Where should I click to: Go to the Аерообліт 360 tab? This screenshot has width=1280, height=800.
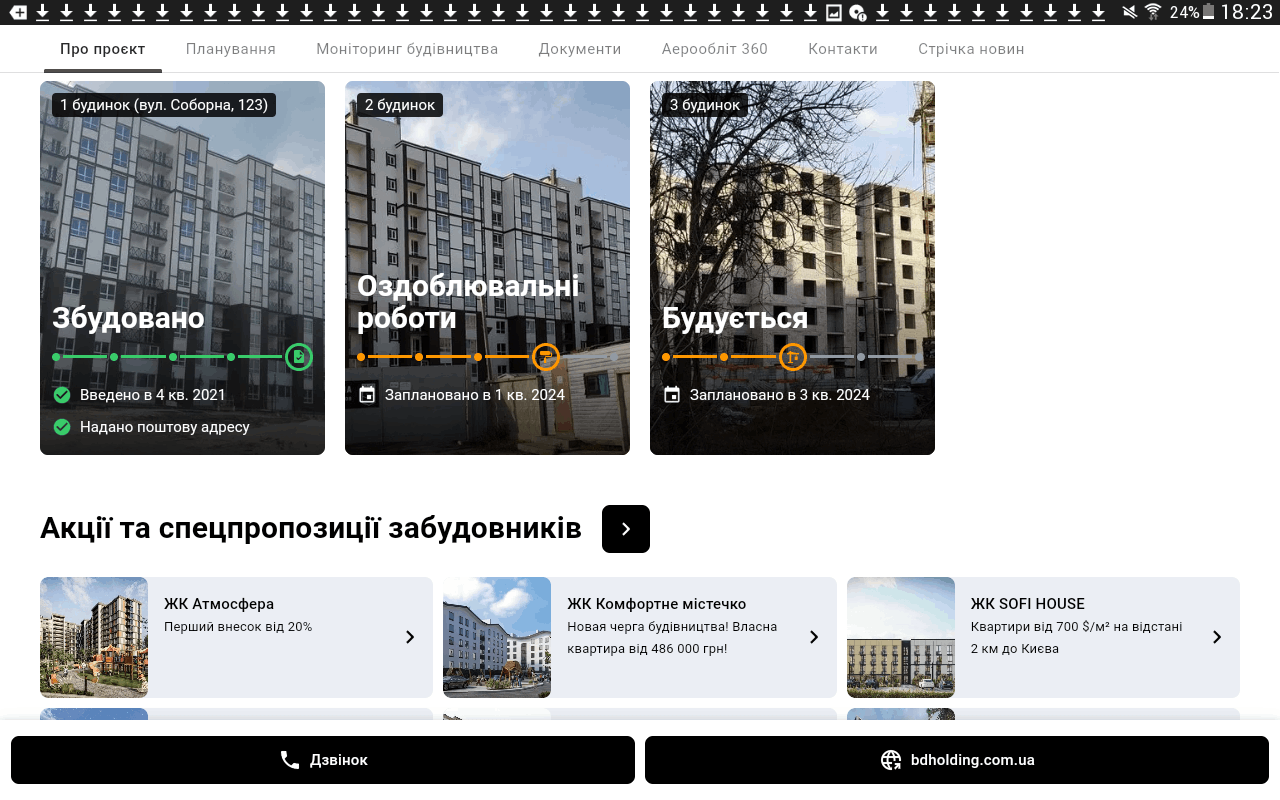(x=714, y=49)
